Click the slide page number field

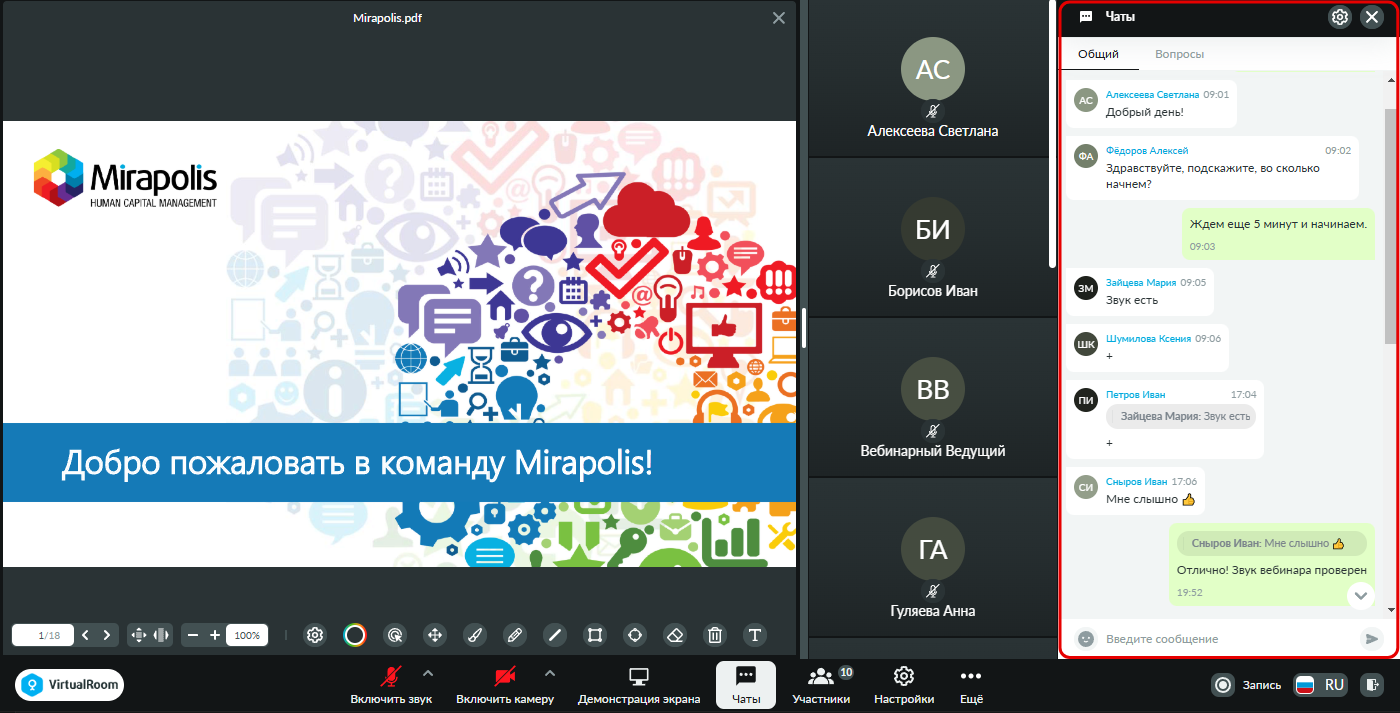pyautogui.click(x=41, y=635)
